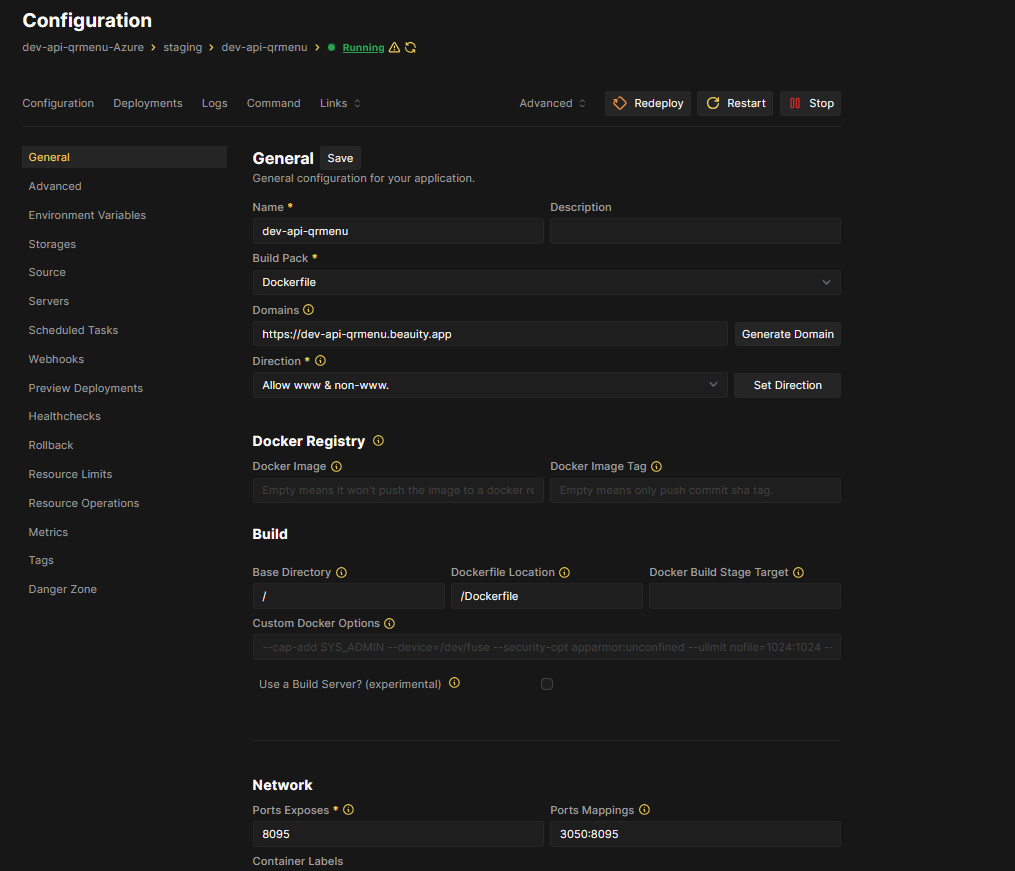This screenshot has height=871, width=1015.
Task: Click the Domains info icon
Action: (x=309, y=310)
